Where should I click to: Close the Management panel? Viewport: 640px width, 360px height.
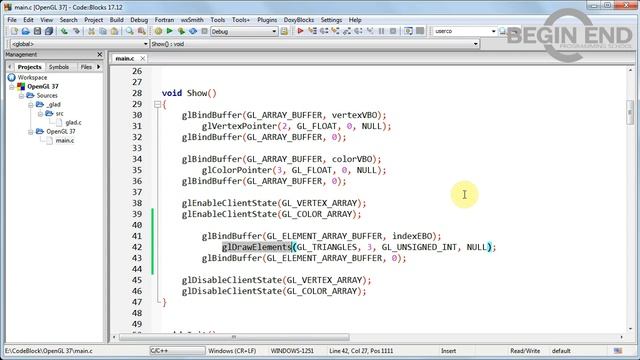(x=100, y=54)
